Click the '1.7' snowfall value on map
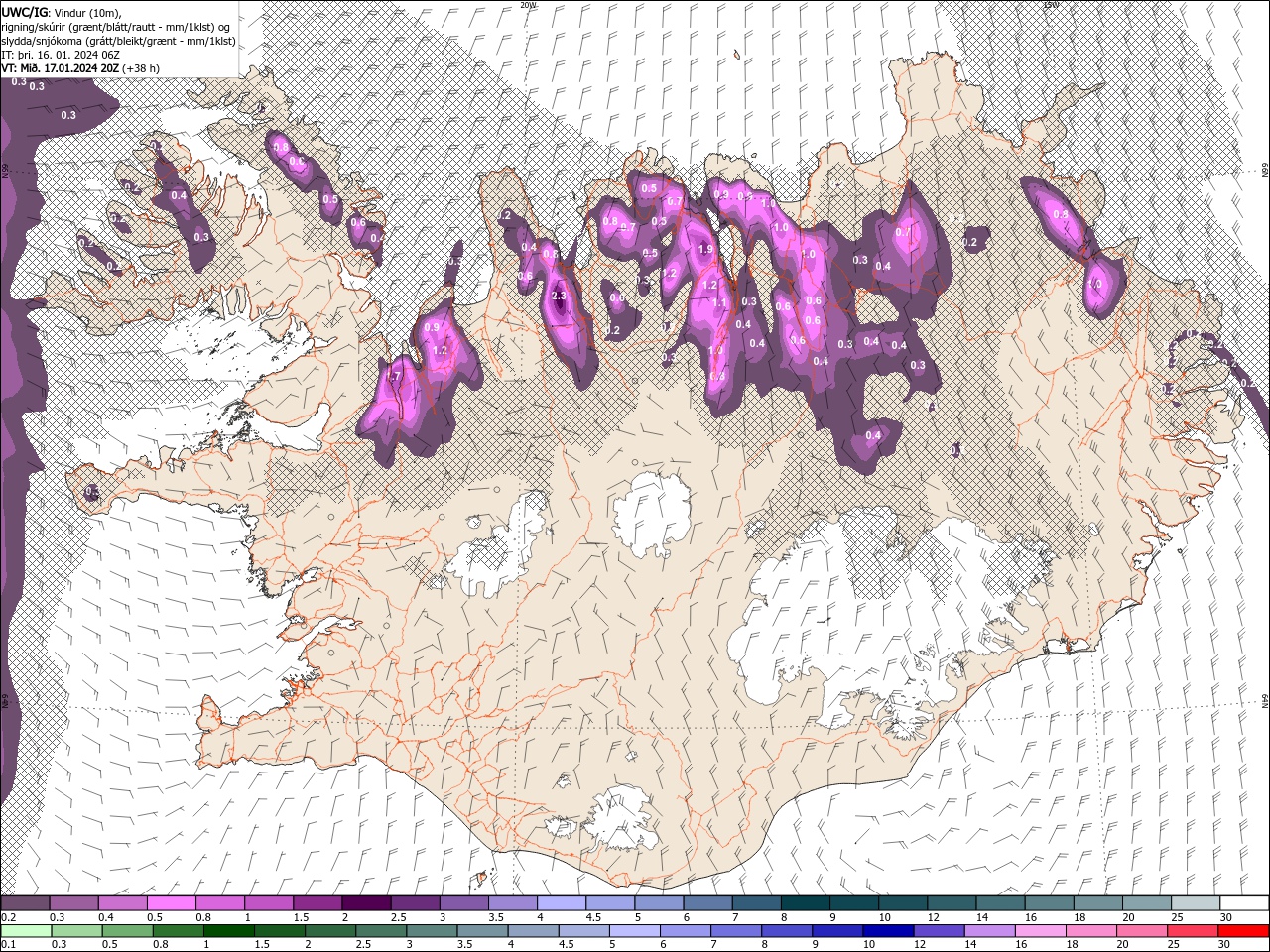1270x952 pixels. pos(393,377)
